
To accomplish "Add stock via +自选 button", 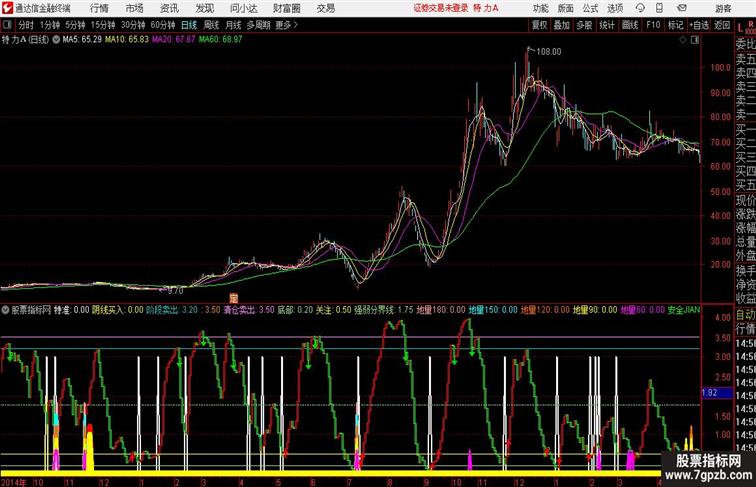I will 699,25.
